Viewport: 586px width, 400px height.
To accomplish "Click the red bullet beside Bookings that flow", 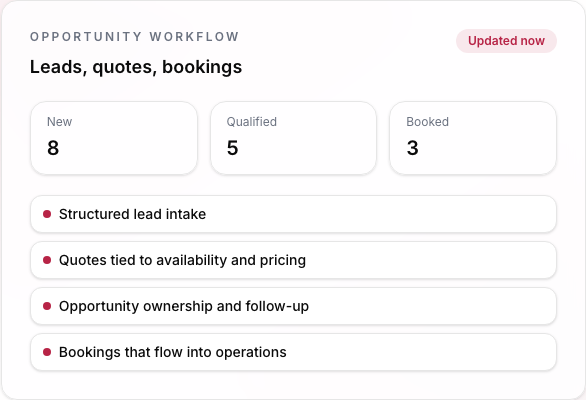I will 47,352.
